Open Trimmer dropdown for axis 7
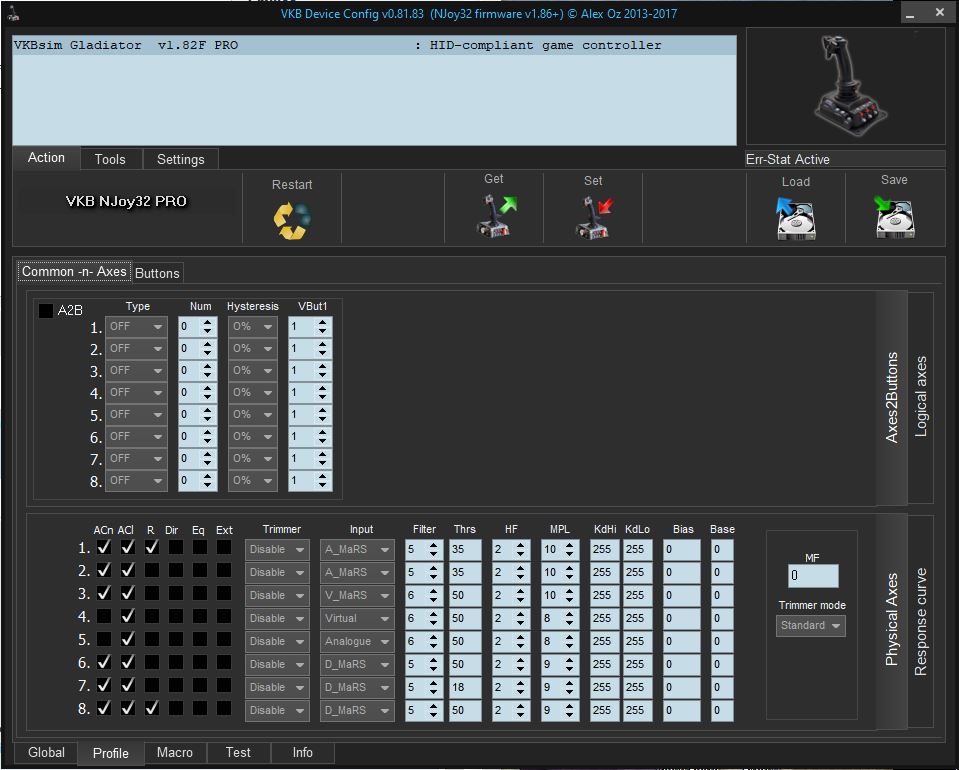Image resolution: width=959 pixels, height=770 pixels. click(x=277, y=687)
